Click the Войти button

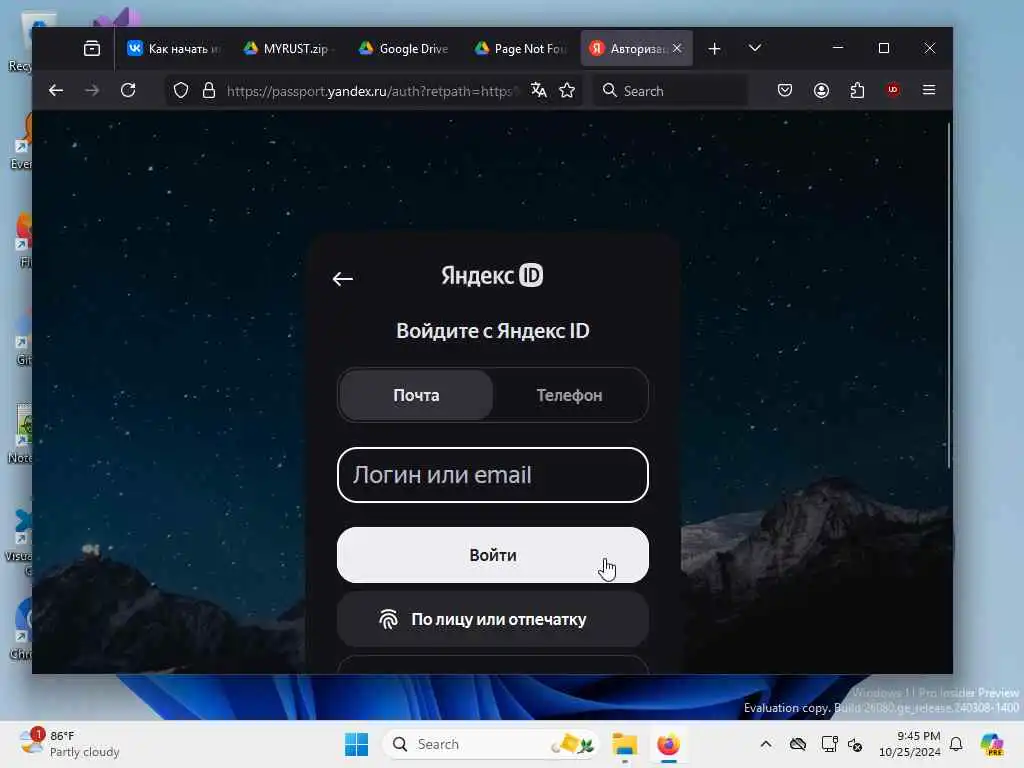click(x=492, y=555)
